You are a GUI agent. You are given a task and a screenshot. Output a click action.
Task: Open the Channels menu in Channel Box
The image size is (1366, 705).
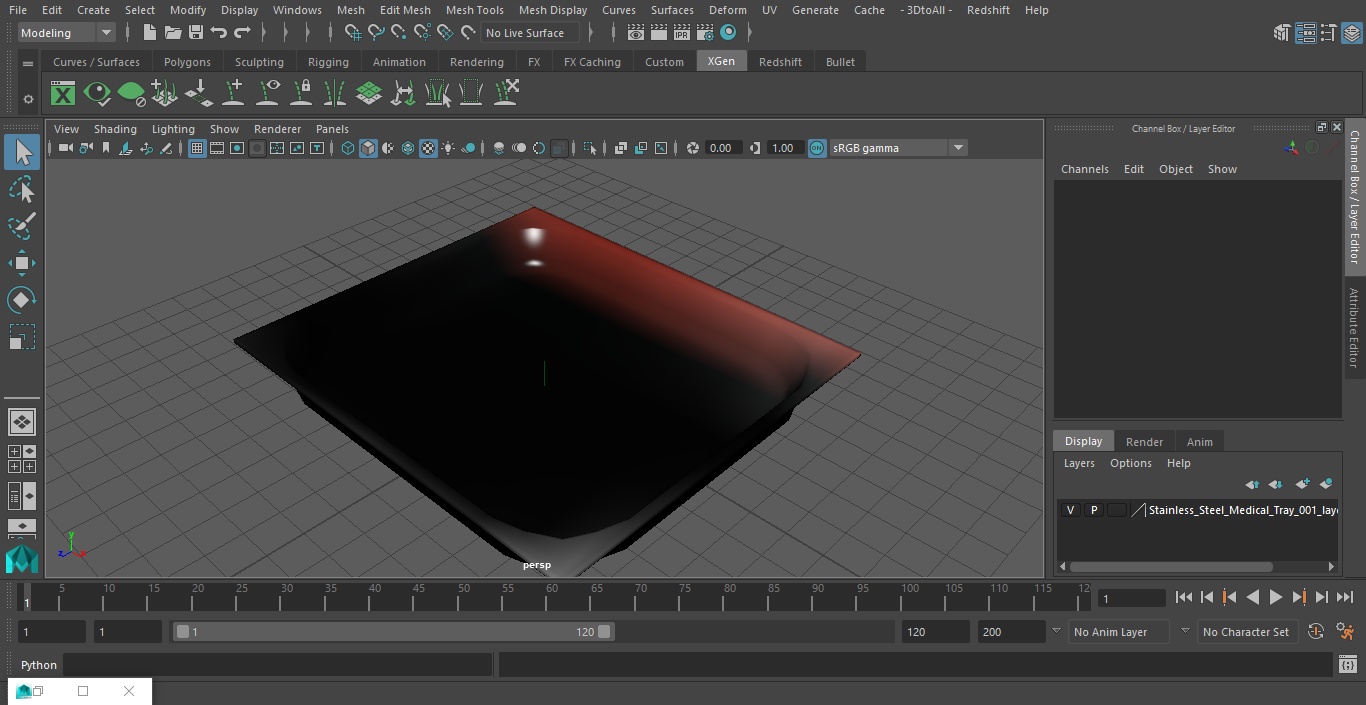(1084, 169)
